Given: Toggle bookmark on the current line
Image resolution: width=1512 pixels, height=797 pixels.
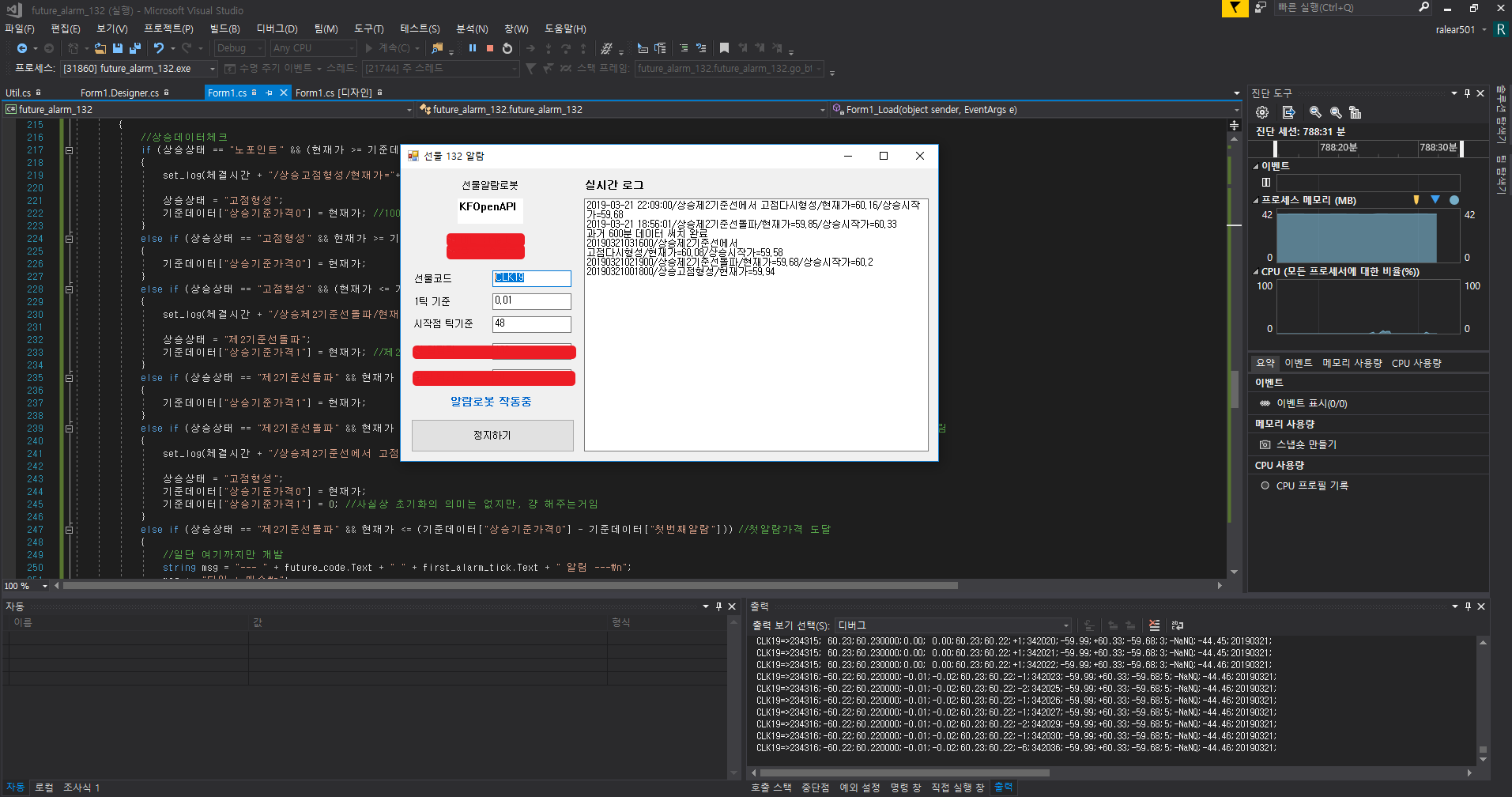Looking at the screenshot, I should (724, 48).
